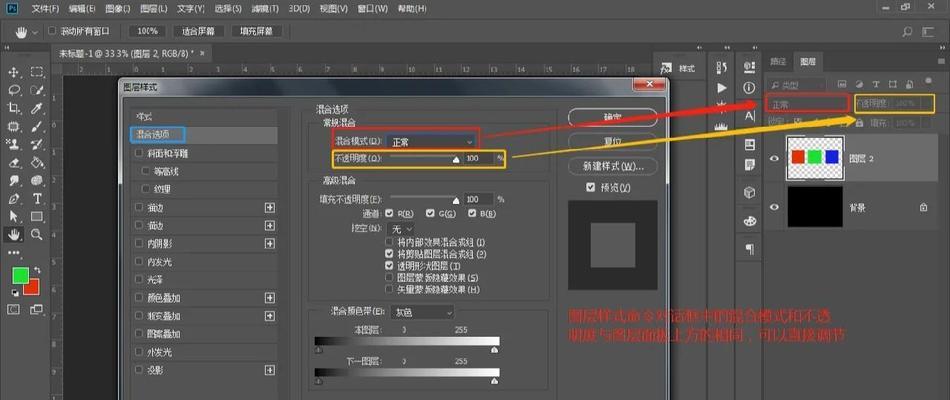Click the search magnifier in options bar
The width and height of the screenshot is (950, 400).
tap(907, 31)
